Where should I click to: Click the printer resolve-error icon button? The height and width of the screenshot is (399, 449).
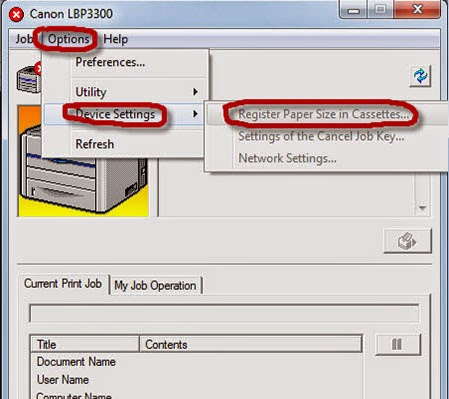click(407, 241)
